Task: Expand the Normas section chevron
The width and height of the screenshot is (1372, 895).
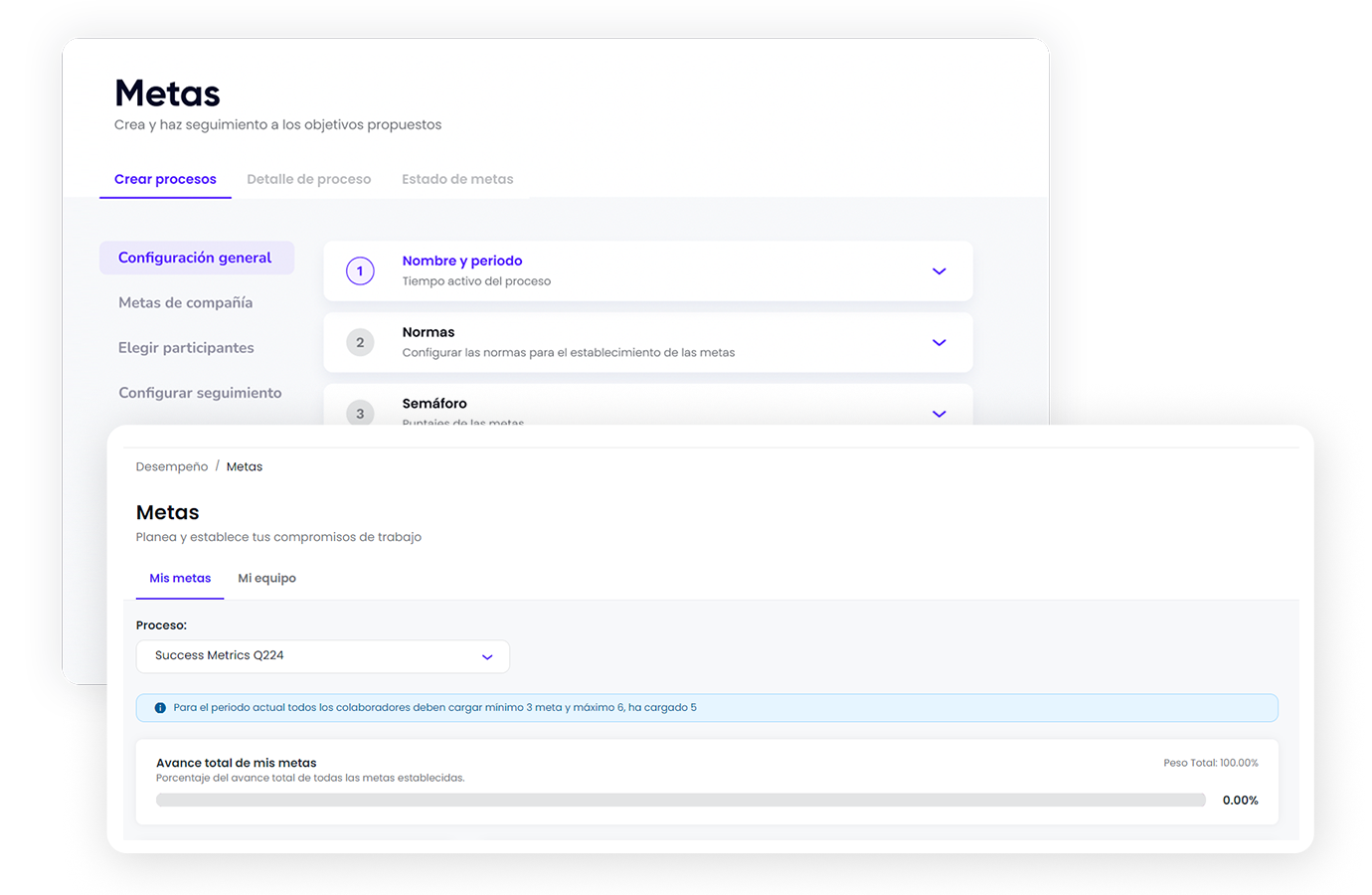Action: pyautogui.click(x=939, y=342)
